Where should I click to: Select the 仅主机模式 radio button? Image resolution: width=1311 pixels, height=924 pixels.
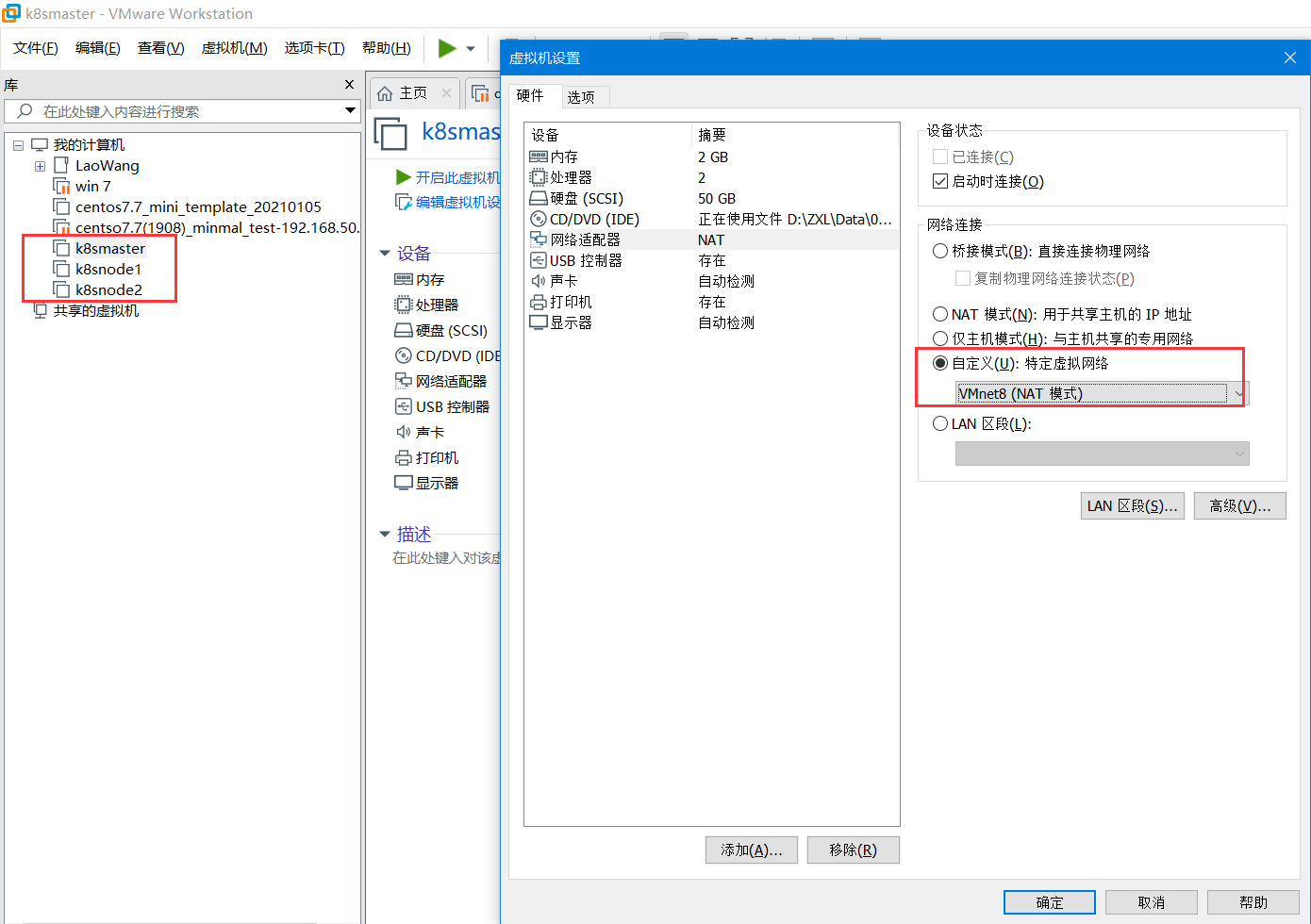939,338
